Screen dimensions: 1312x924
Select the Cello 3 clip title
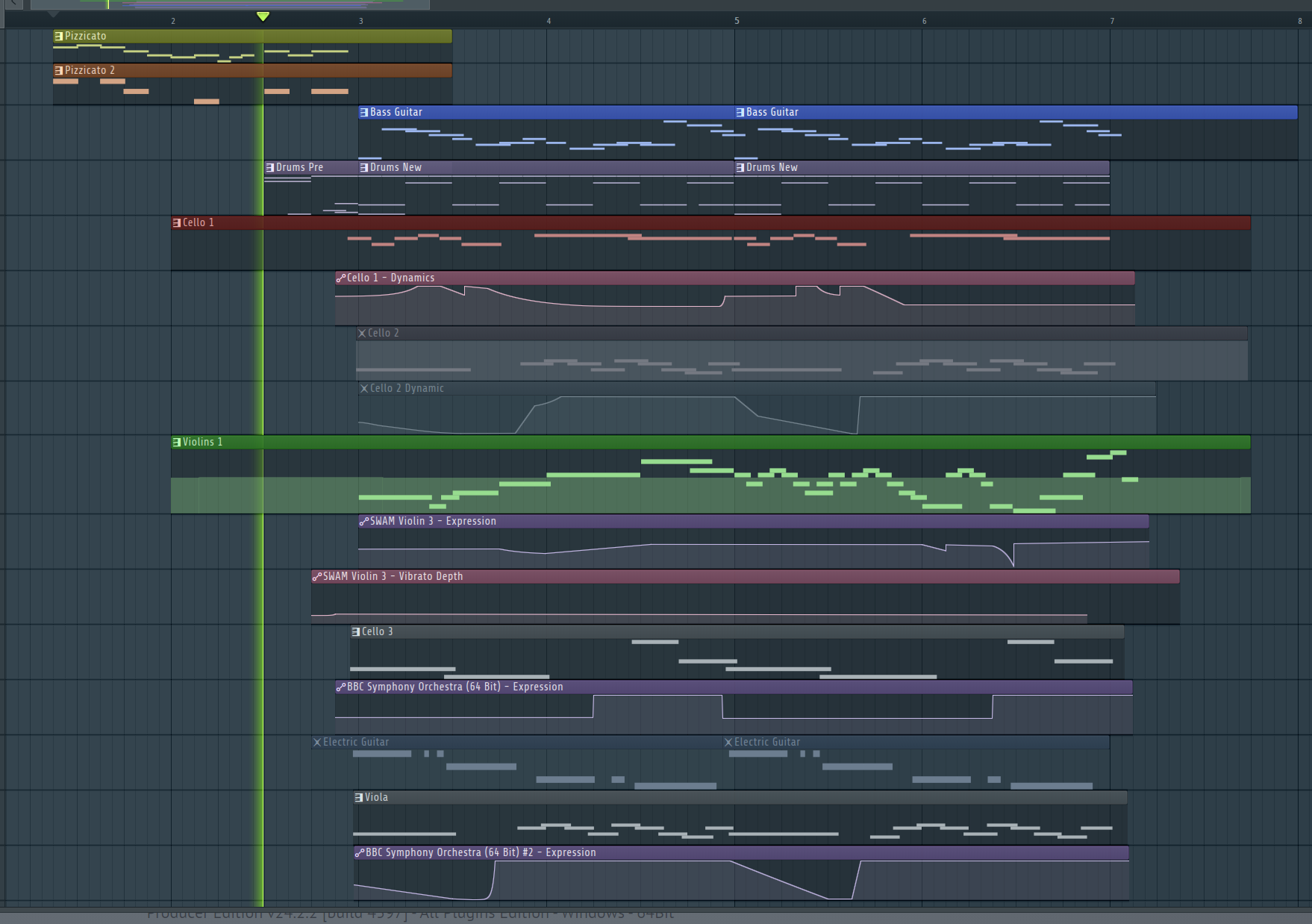[378, 631]
